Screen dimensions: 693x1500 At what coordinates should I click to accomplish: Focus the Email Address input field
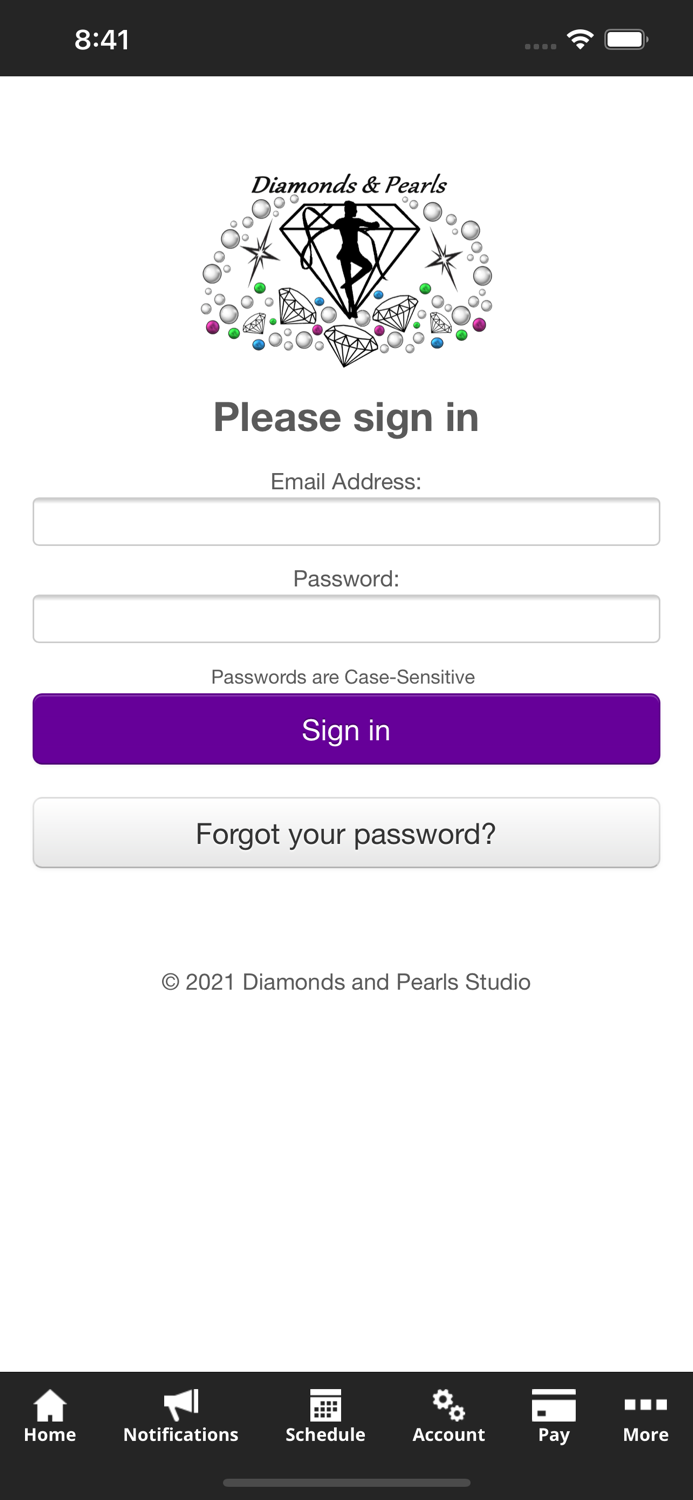click(346, 522)
